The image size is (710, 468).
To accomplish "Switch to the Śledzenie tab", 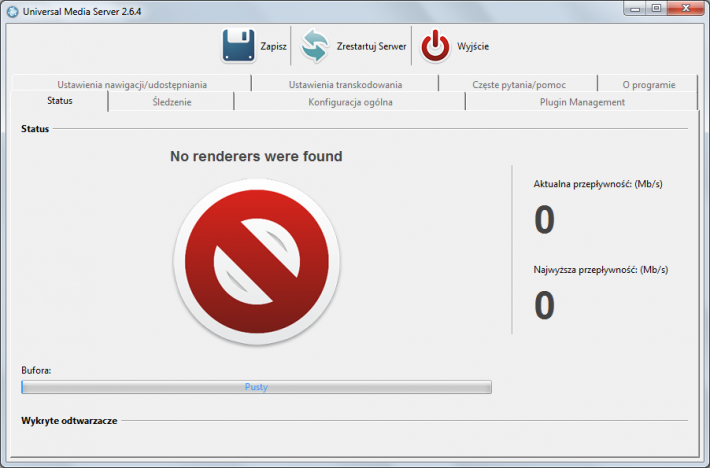I will [172, 102].
